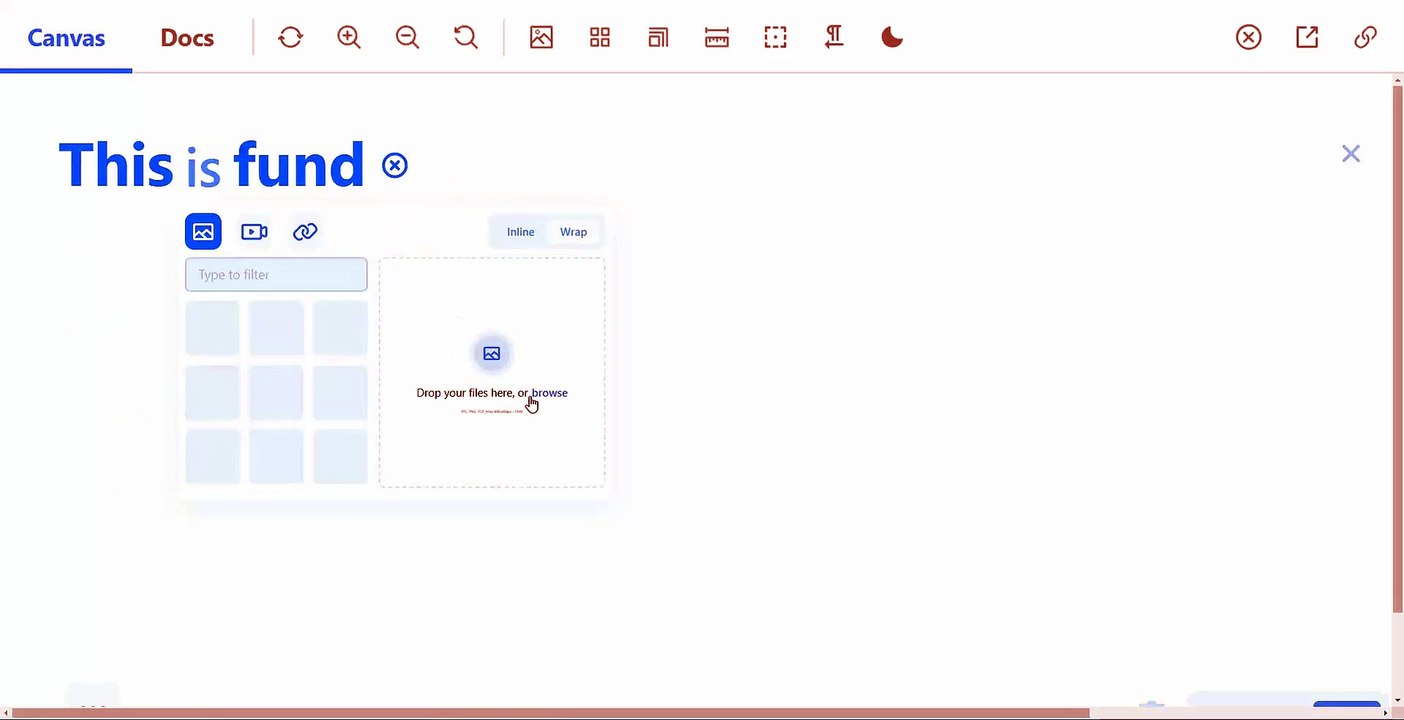This screenshot has width=1404, height=720.
Task: Toggle the grid overlay icon
Action: (600, 37)
